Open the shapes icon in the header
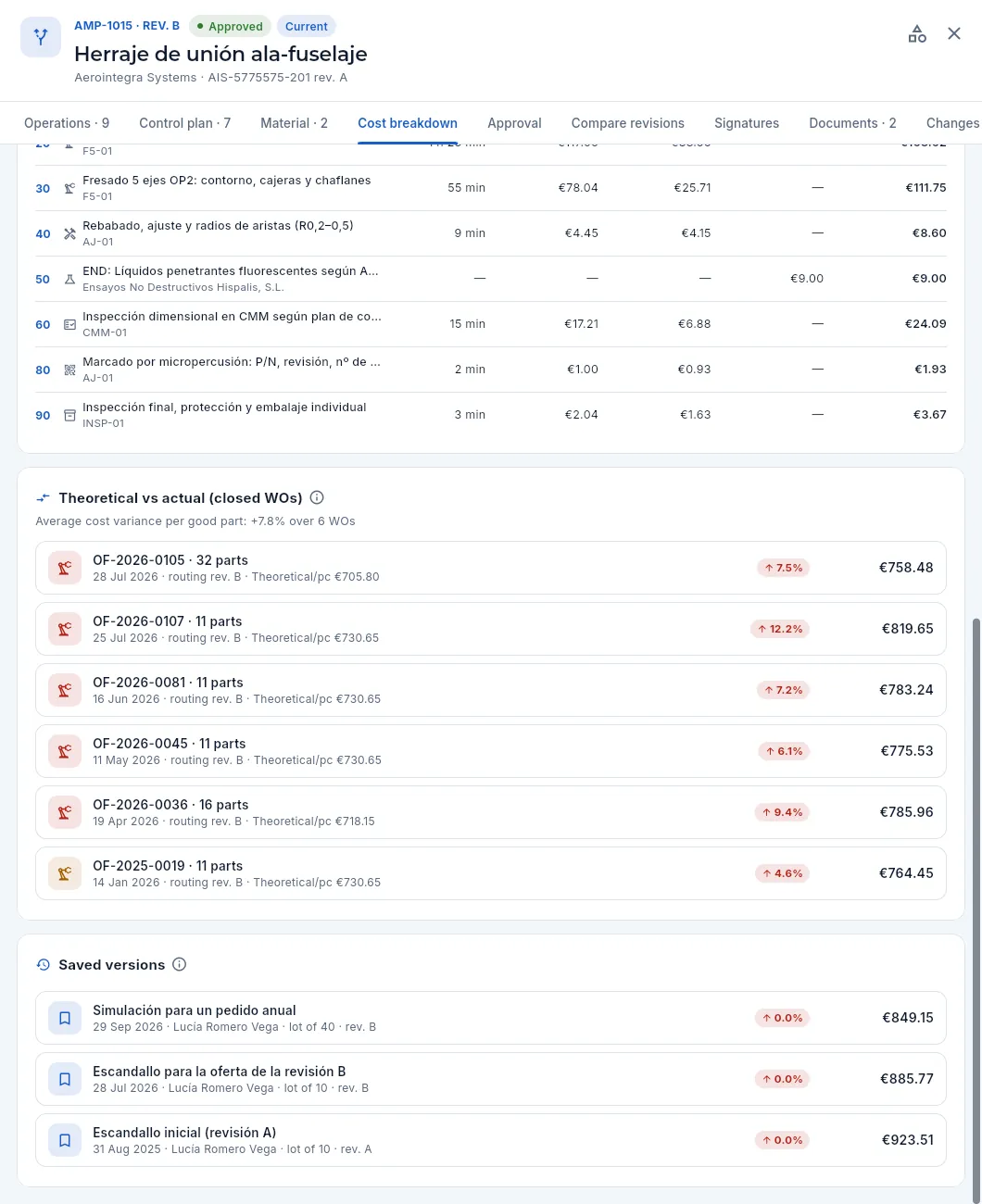 pyautogui.click(x=917, y=34)
